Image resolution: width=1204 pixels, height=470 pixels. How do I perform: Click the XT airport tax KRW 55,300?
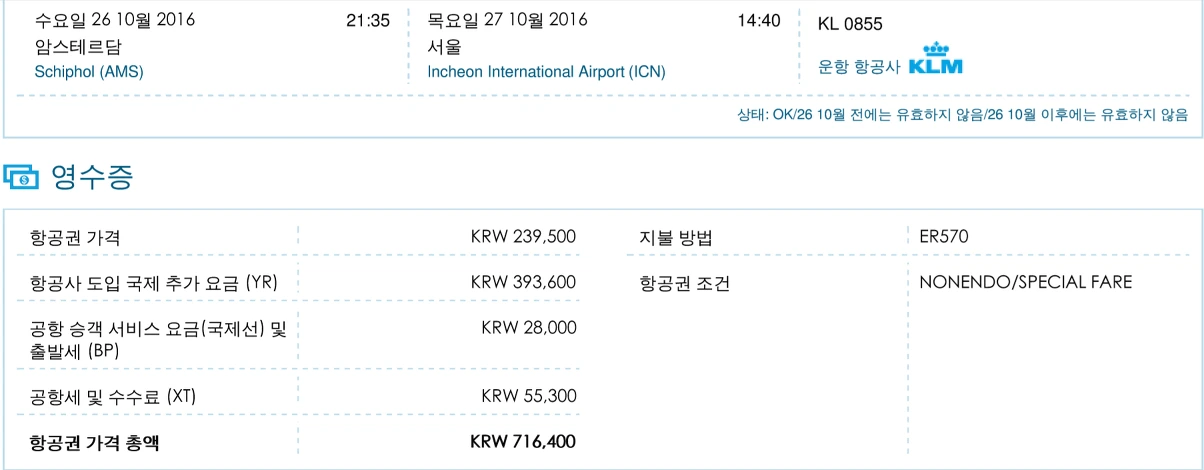(528, 396)
